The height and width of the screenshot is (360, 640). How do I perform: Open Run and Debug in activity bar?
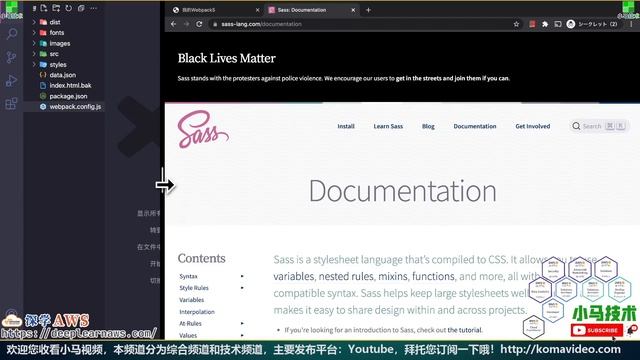[x=12, y=80]
